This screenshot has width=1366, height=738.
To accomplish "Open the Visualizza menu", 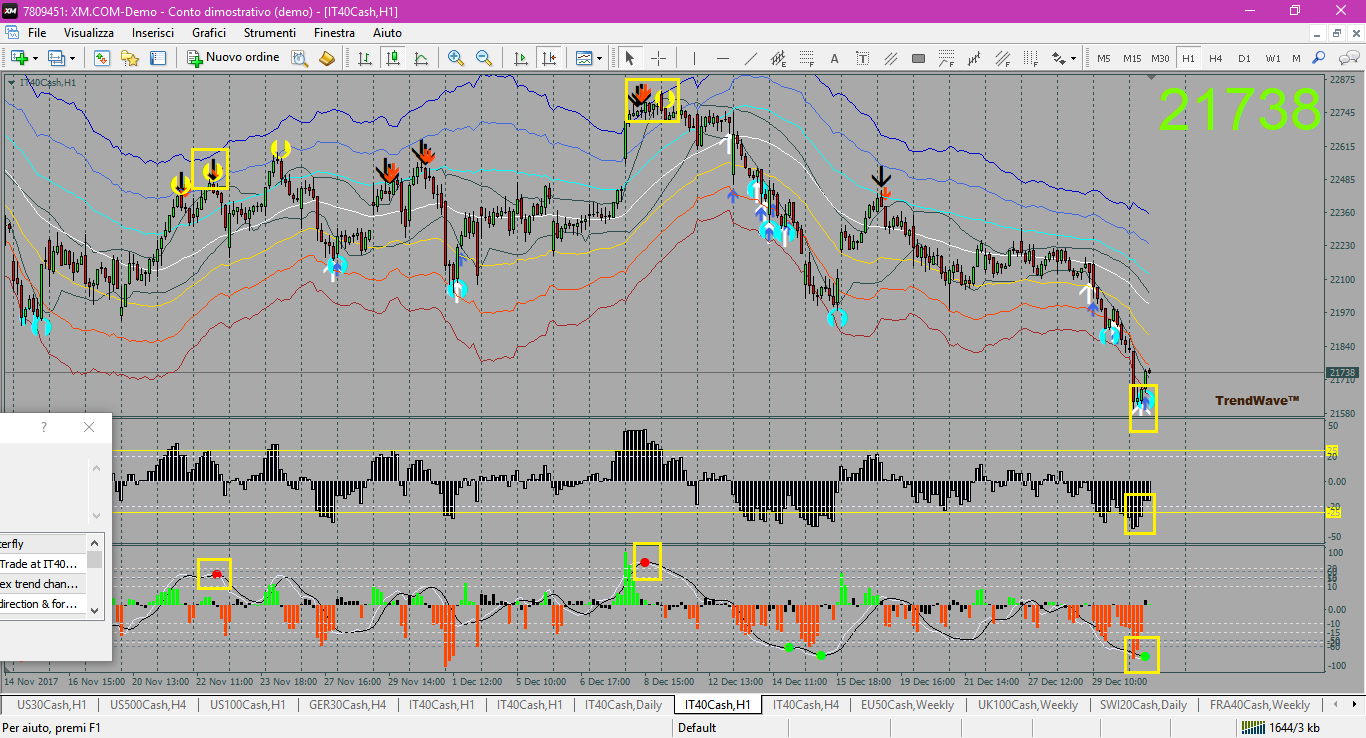I will pyautogui.click(x=89, y=33).
